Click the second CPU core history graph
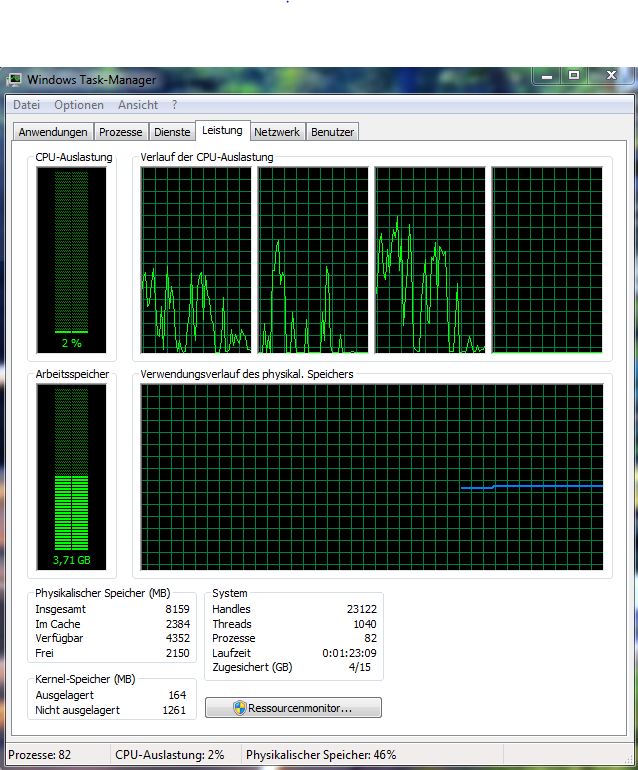The image size is (638, 770). (313, 260)
